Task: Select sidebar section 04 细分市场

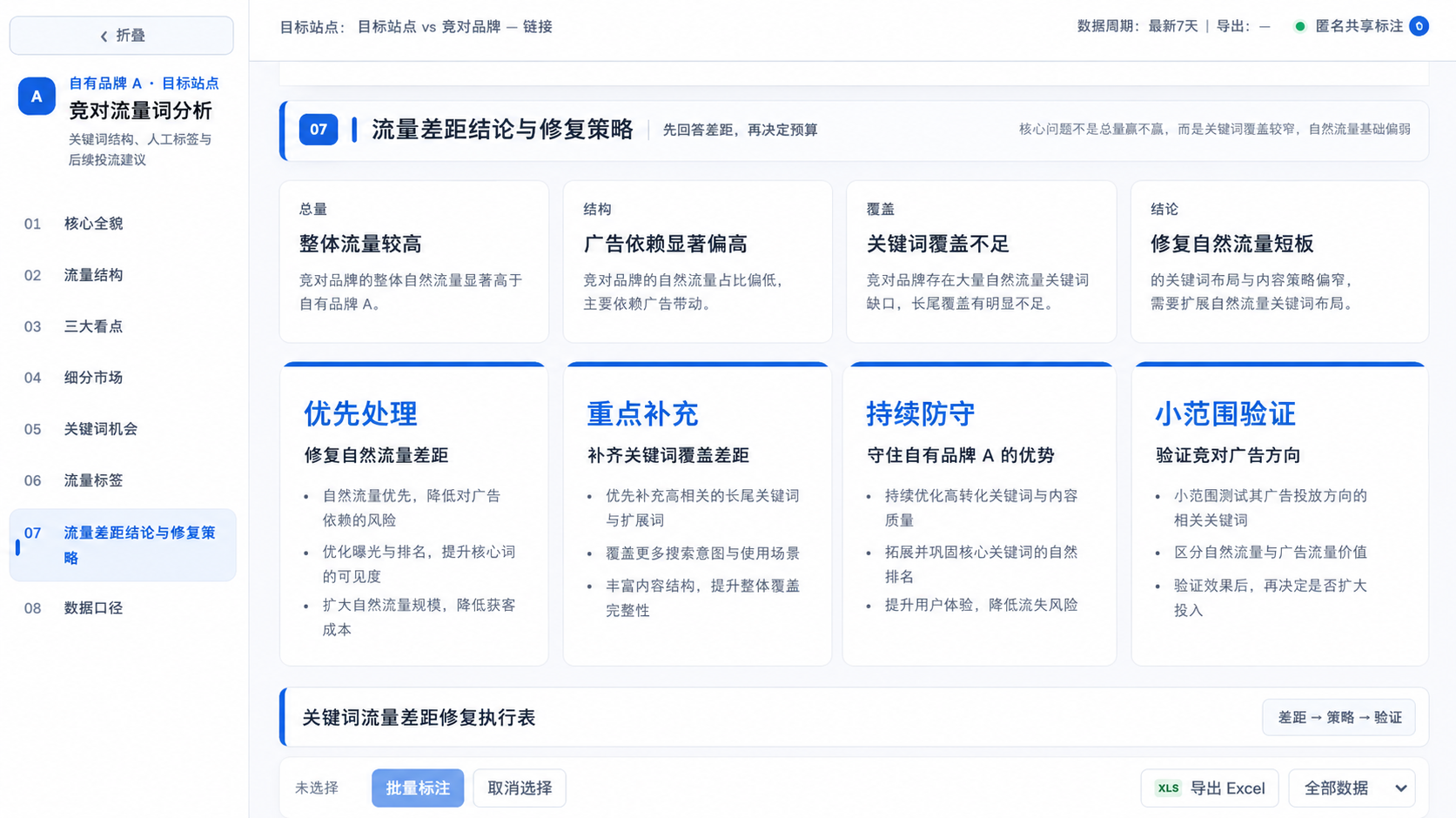Action: (x=122, y=378)
